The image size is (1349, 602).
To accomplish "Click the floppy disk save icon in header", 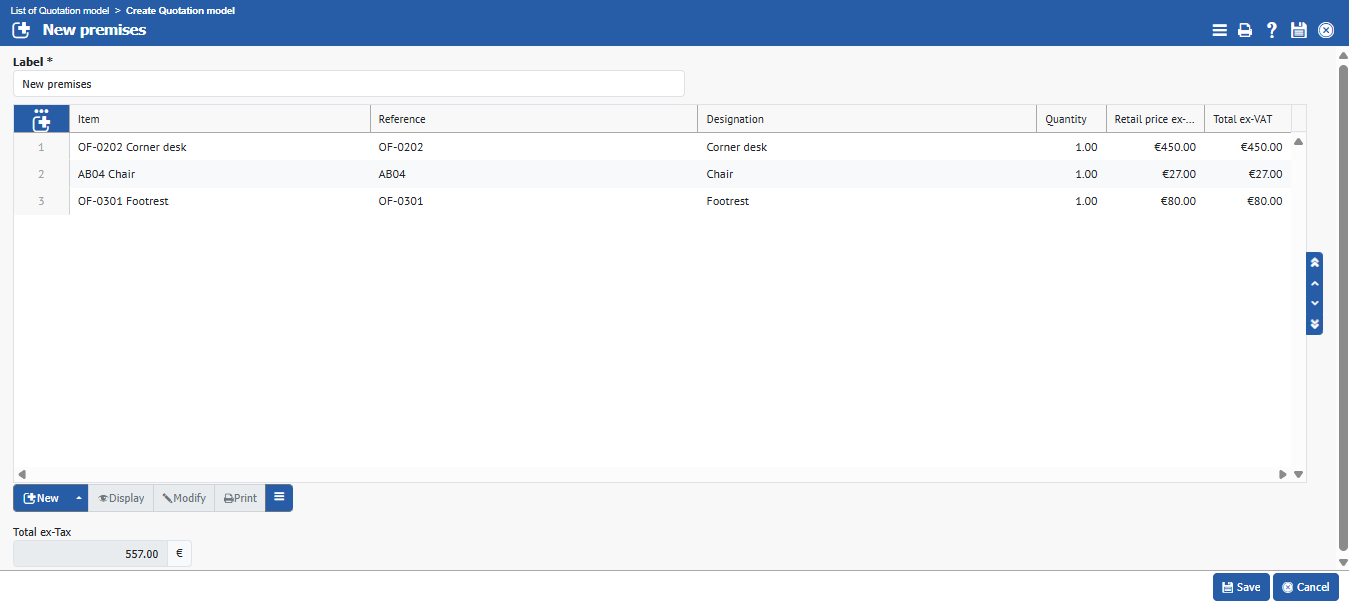I will [1298, 30].
